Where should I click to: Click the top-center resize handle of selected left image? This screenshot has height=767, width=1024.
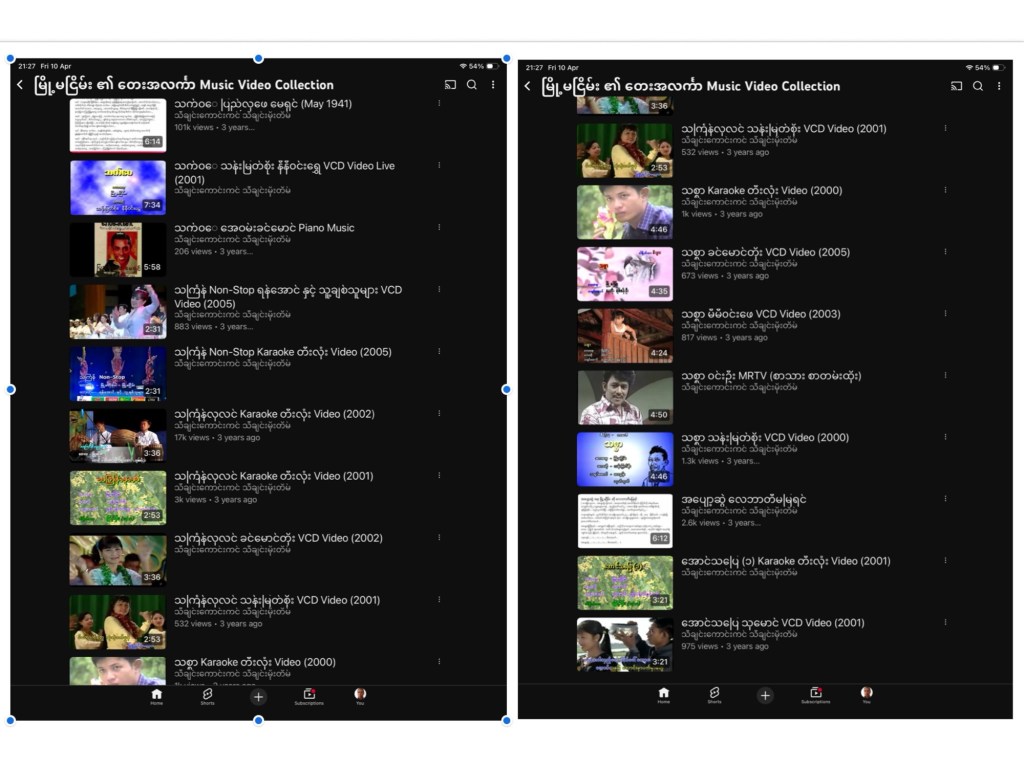[x=259, y=58]
